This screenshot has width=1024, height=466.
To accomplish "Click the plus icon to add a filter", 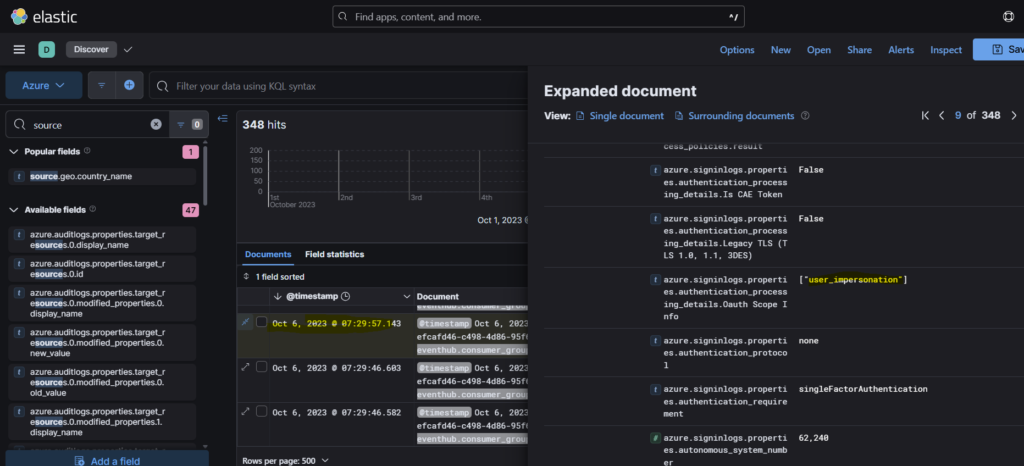I will click(129, 86).
